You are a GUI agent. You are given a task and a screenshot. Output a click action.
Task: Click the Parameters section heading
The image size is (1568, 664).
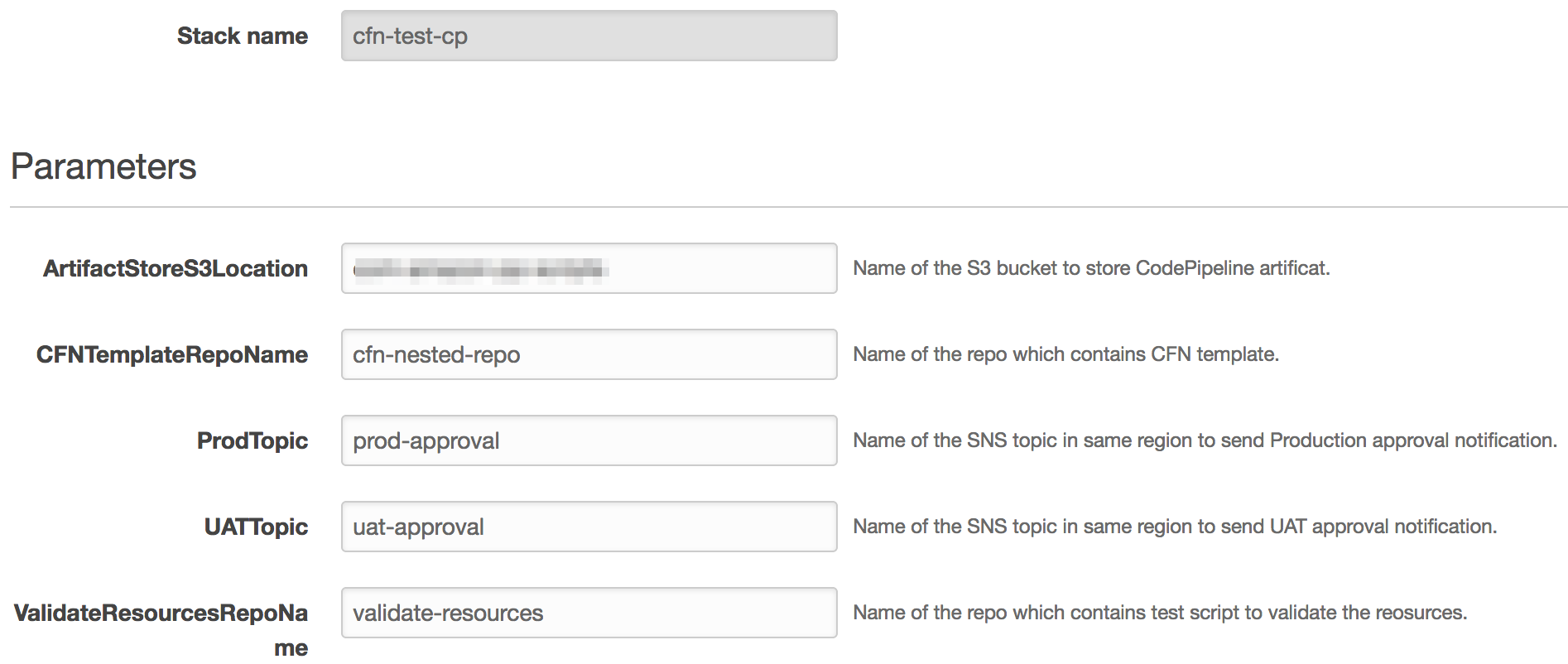[103, 166]
